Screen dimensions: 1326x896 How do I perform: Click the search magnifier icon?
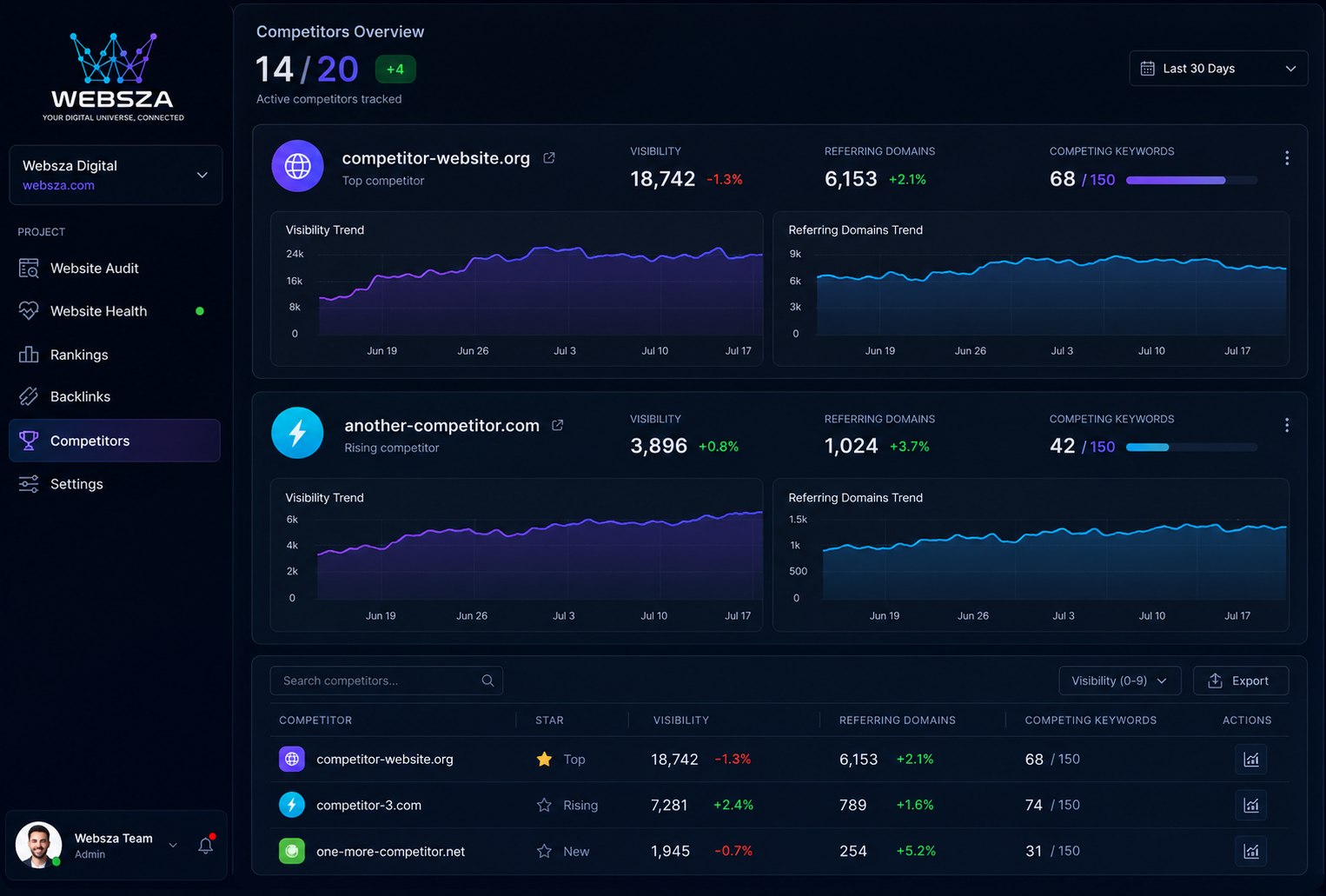click(x=487, y=680)
